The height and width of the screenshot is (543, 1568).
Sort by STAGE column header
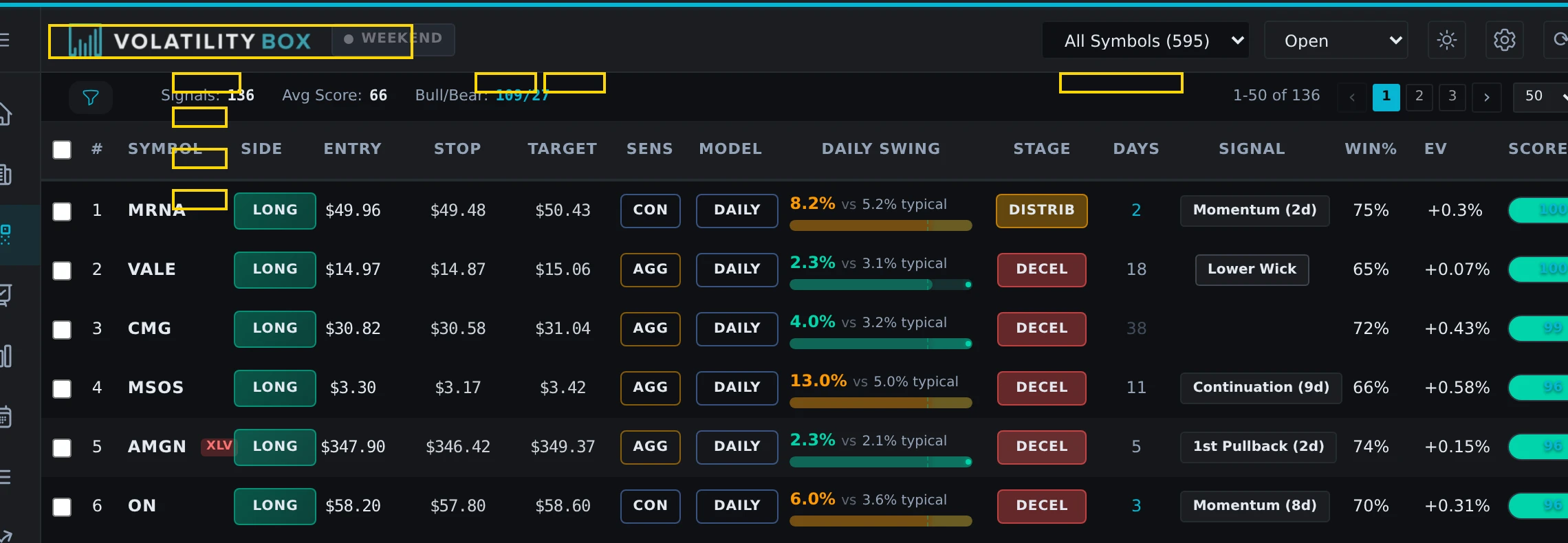pyautogui.click(x=1041, y=148)
